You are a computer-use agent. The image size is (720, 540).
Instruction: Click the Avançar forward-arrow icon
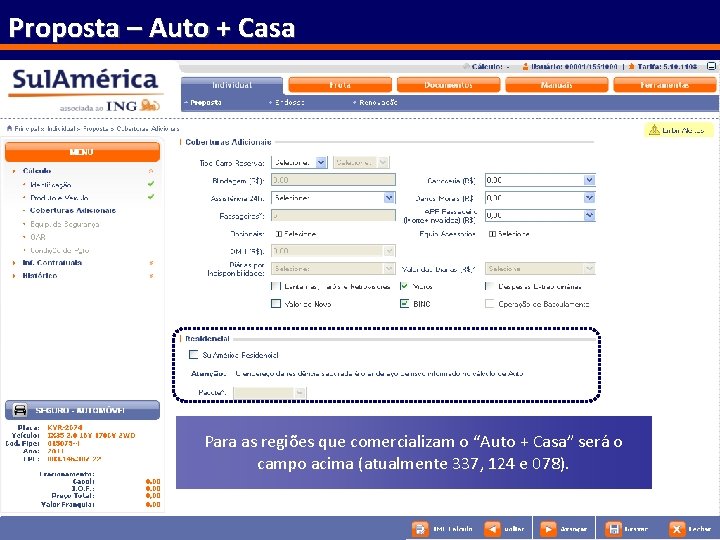[548, 529]
